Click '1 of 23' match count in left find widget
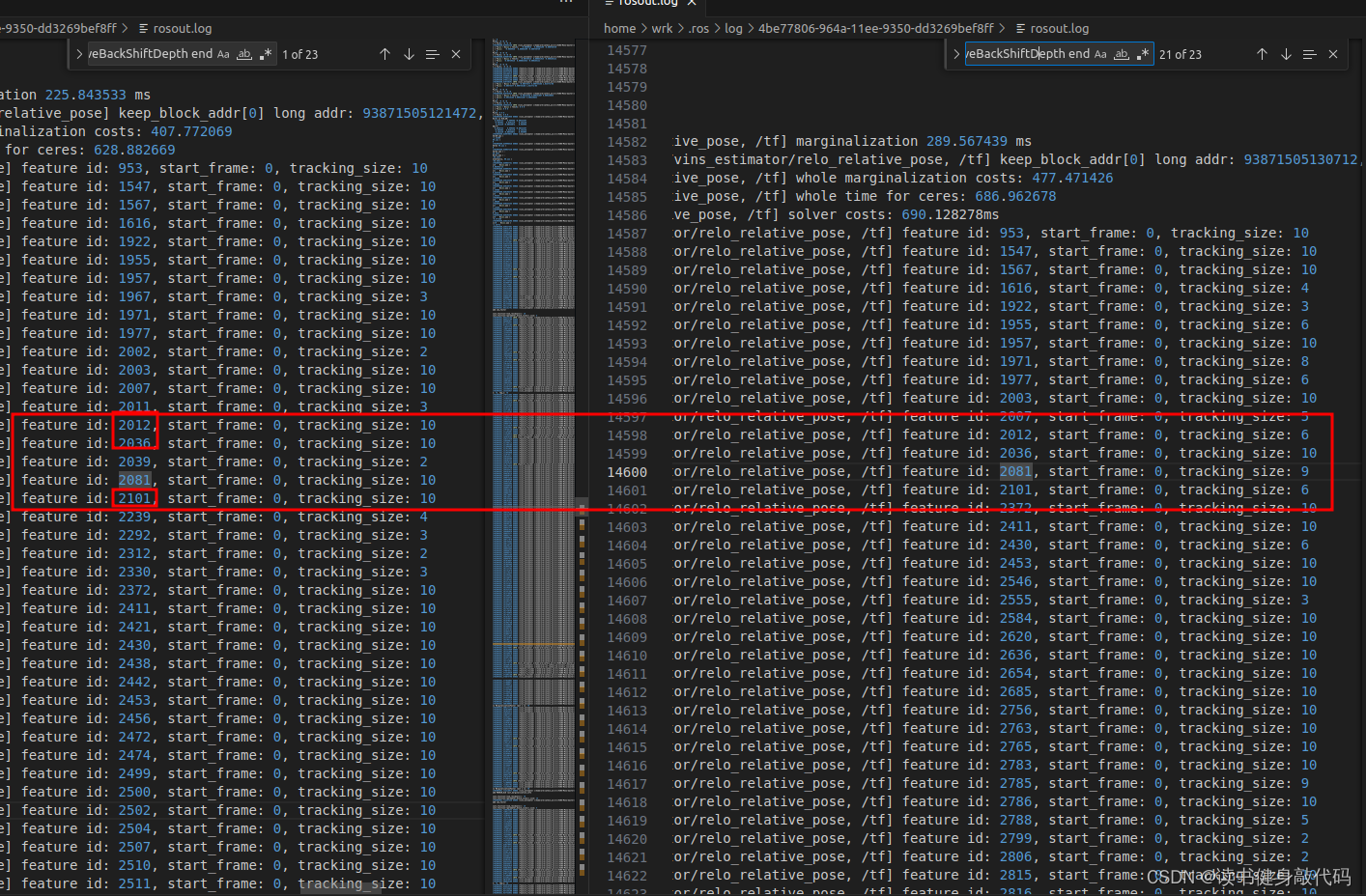 [300, 55]
